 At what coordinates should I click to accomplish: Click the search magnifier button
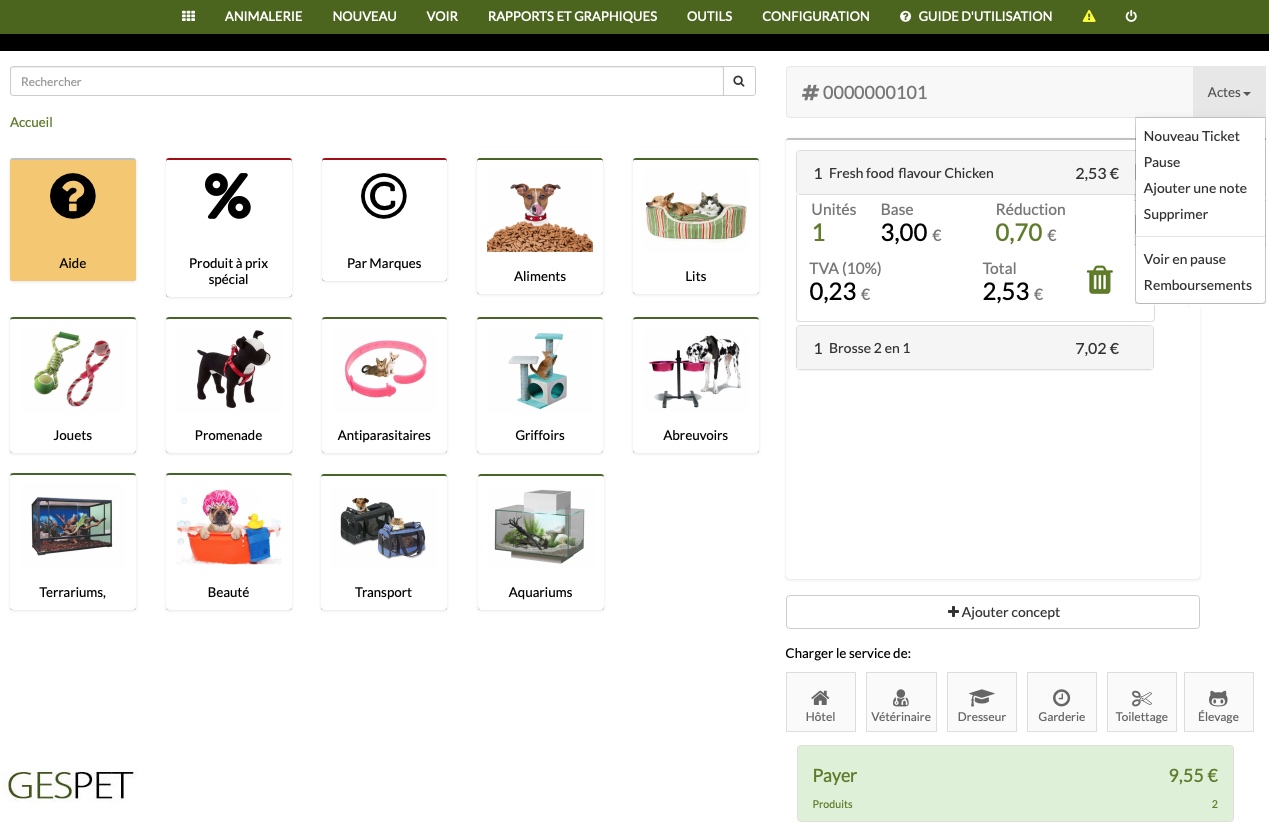click(x=739, y=81)
